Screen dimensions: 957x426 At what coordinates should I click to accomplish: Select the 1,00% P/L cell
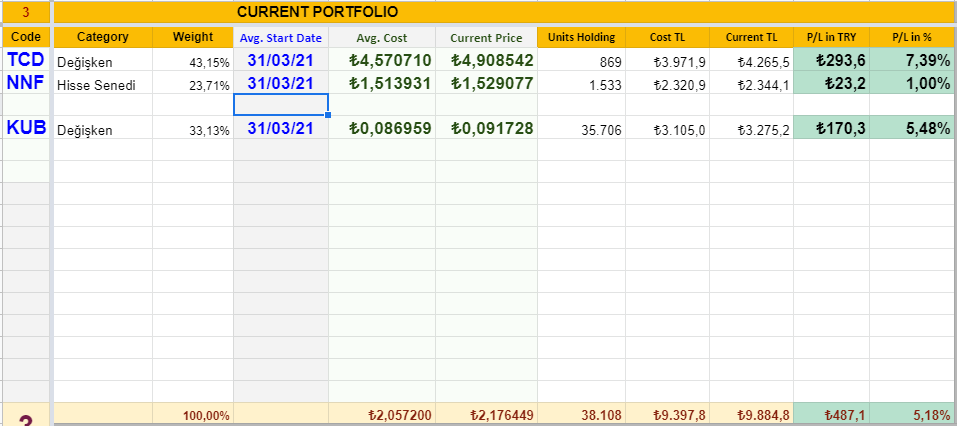[912, 82]
